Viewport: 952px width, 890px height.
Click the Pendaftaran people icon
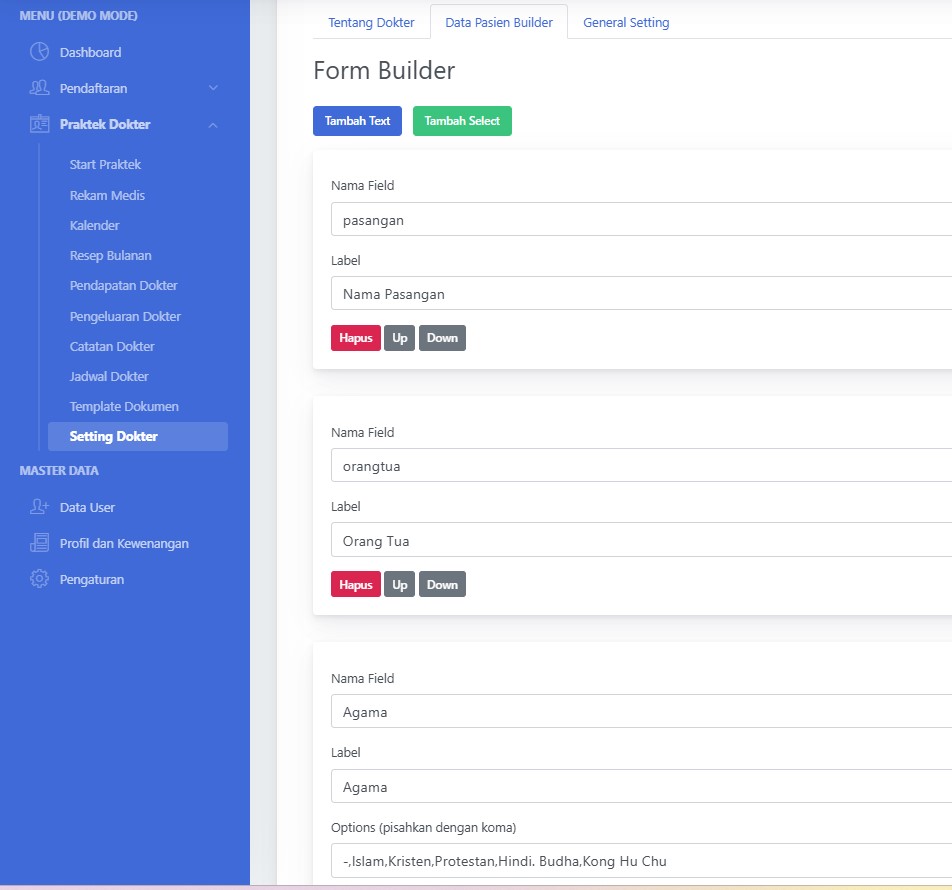(x=39, y=88)
